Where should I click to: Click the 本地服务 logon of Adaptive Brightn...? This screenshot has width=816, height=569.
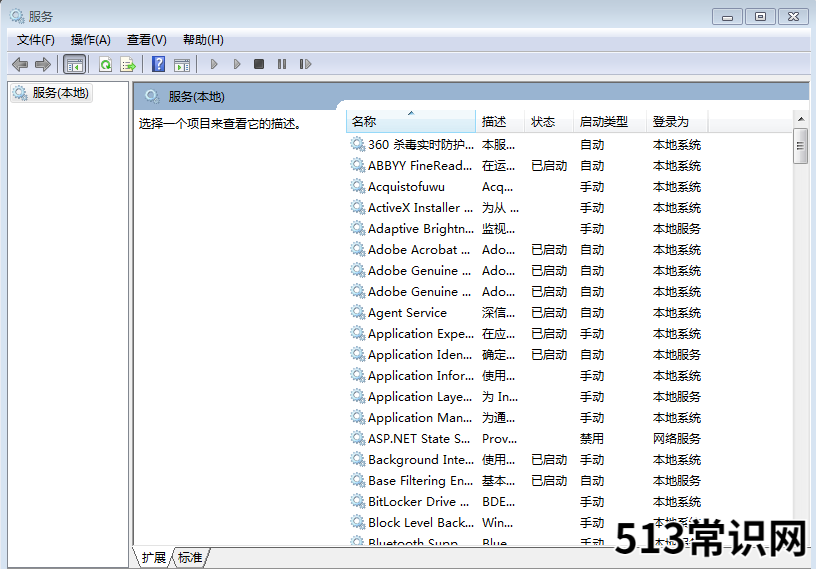point(677,229)
